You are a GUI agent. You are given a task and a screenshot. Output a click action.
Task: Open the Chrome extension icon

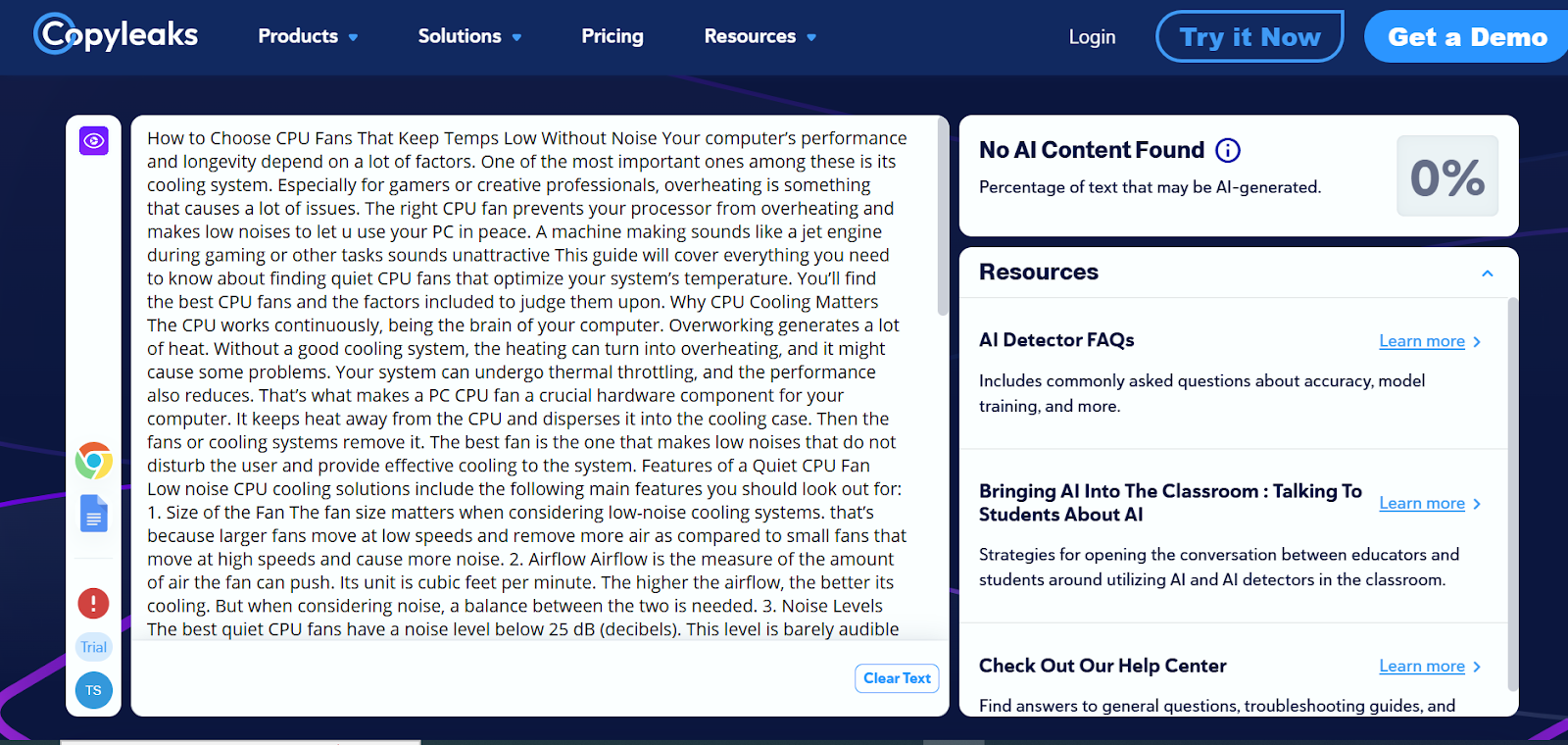tap(94, 461)
